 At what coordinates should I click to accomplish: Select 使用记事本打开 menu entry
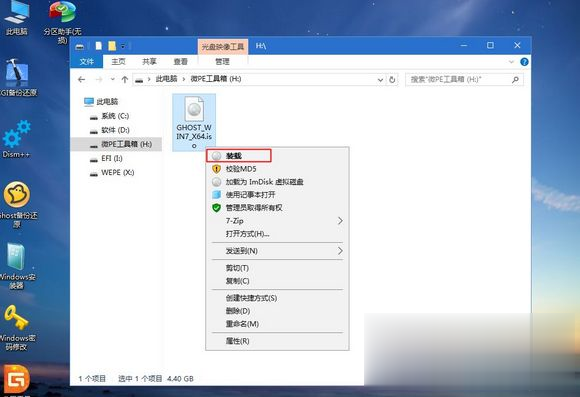tap(277, 195)
